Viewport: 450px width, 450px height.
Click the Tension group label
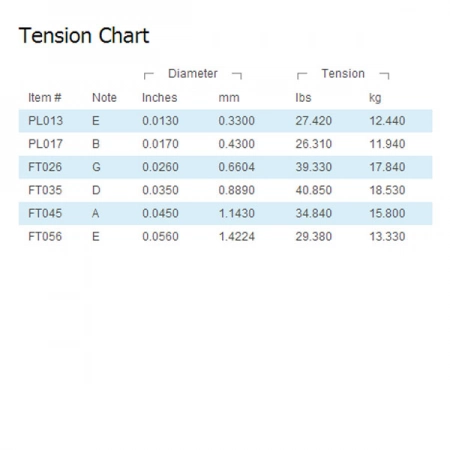pyautogui.click(x=343, y=74)
